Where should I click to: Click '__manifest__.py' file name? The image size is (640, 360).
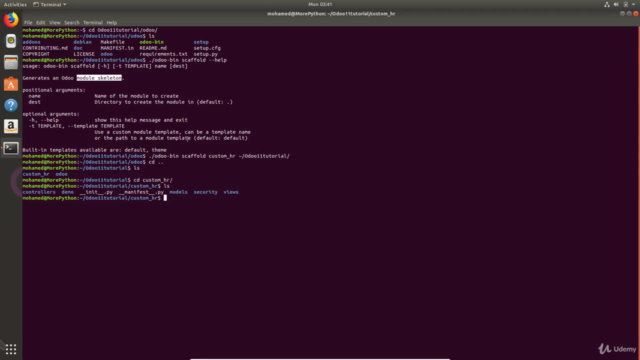click(141, 192)
